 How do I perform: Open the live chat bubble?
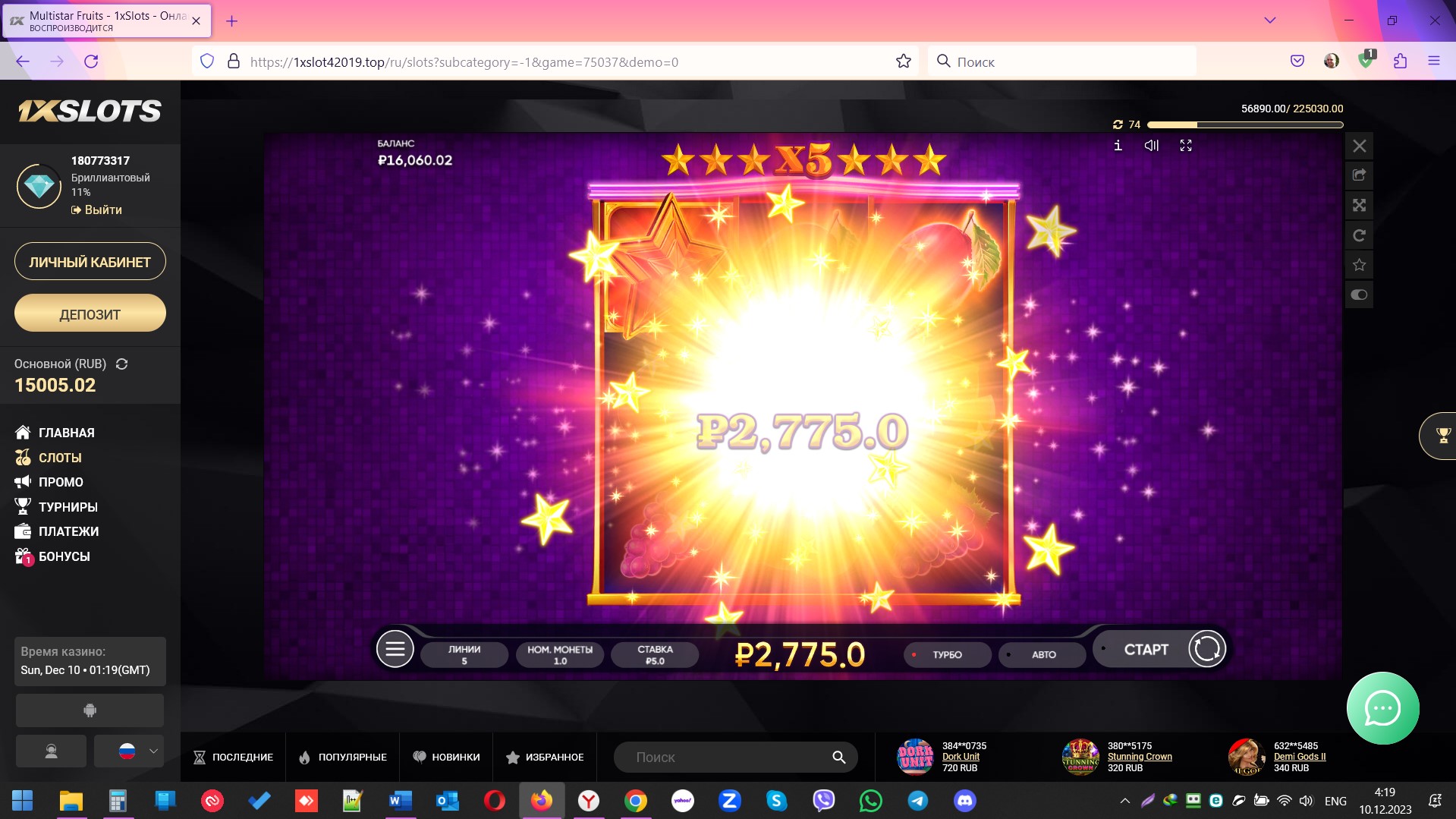click(1382, 708)
